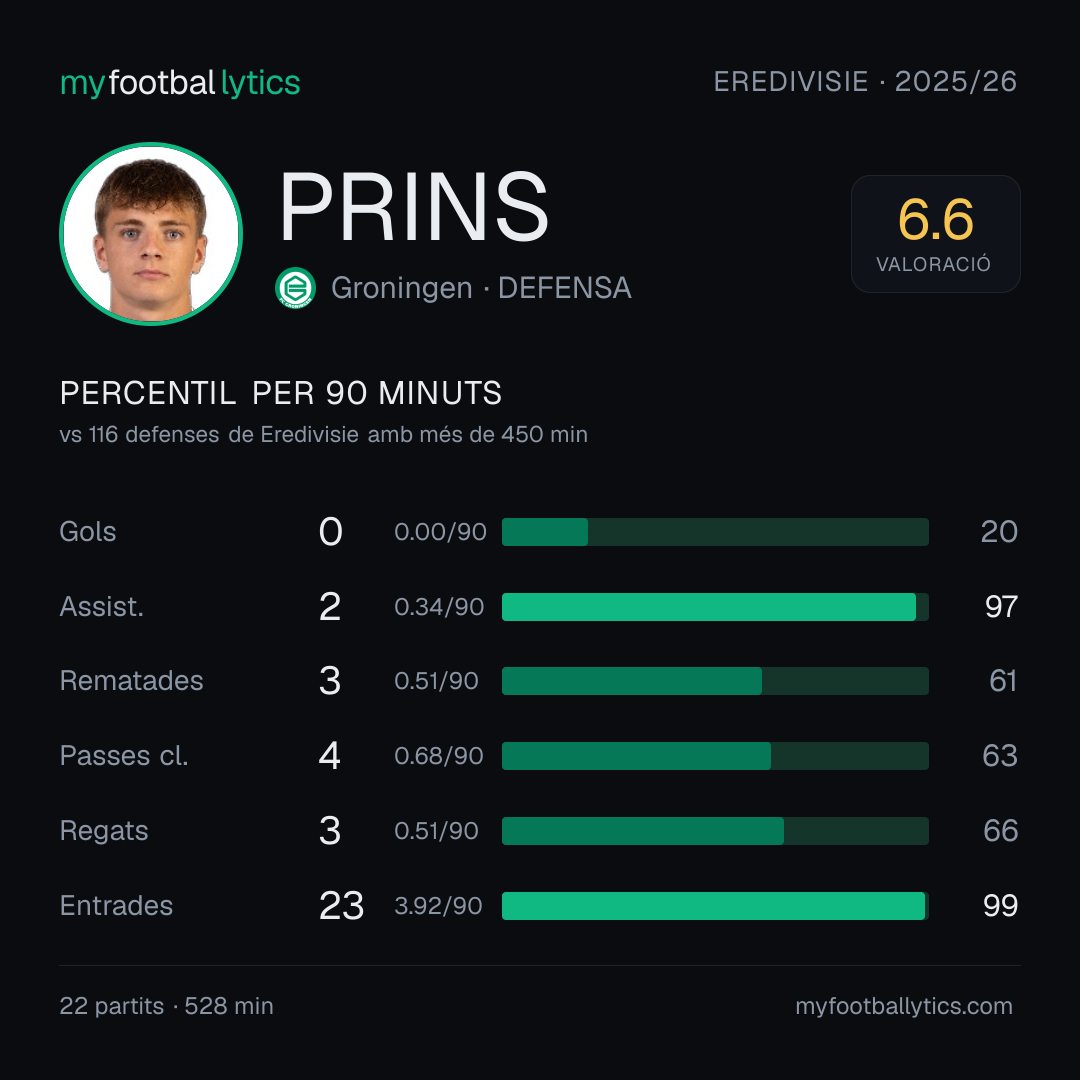Click the Regats percentile bar
The height and width of the screenshot is (1080, 1080).
[715, 831]
